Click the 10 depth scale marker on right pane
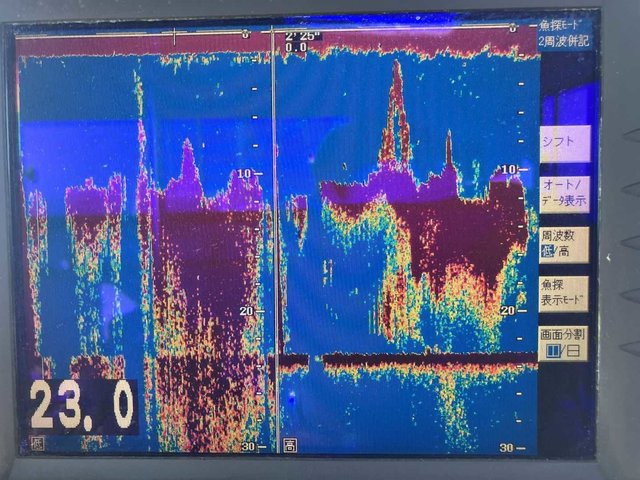This screenshot has height=480, width=640. tap(509, 170)
